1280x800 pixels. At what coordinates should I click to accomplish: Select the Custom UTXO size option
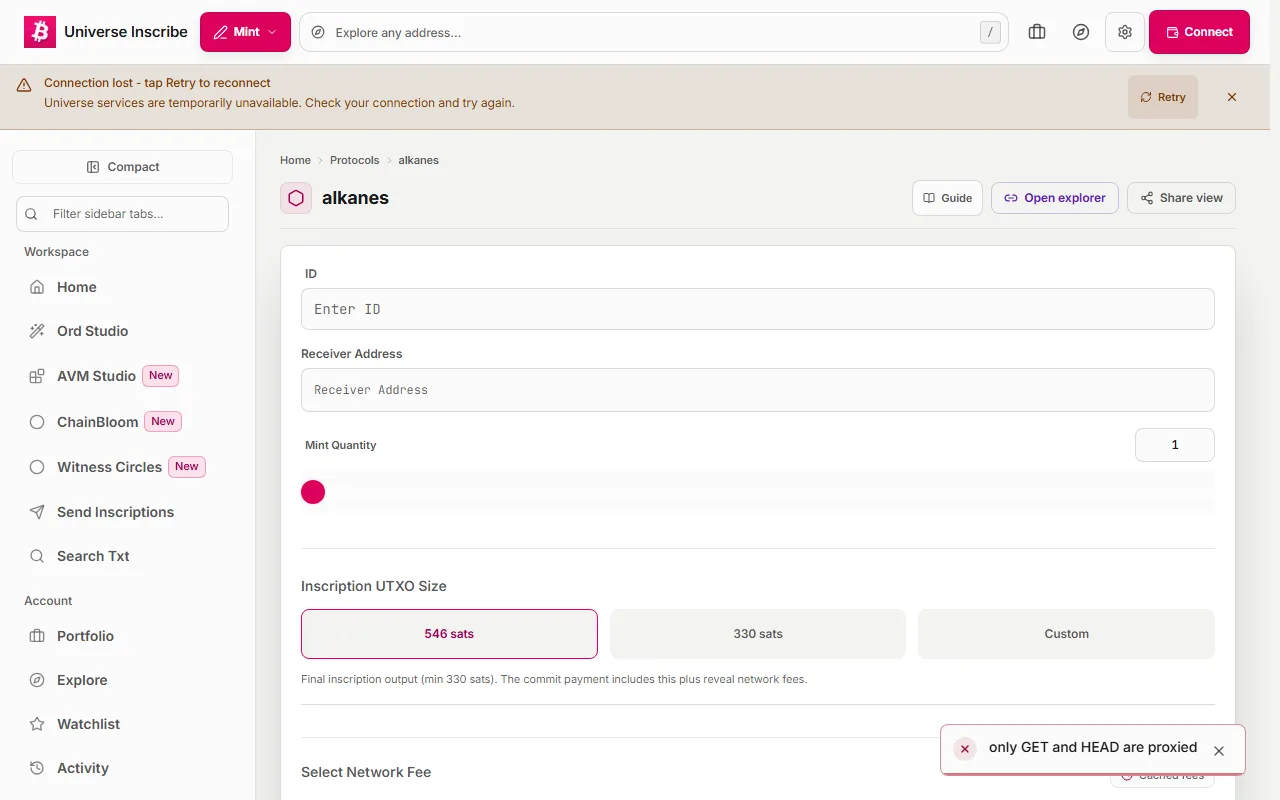pyautogui.click(x=1066, y=634)
